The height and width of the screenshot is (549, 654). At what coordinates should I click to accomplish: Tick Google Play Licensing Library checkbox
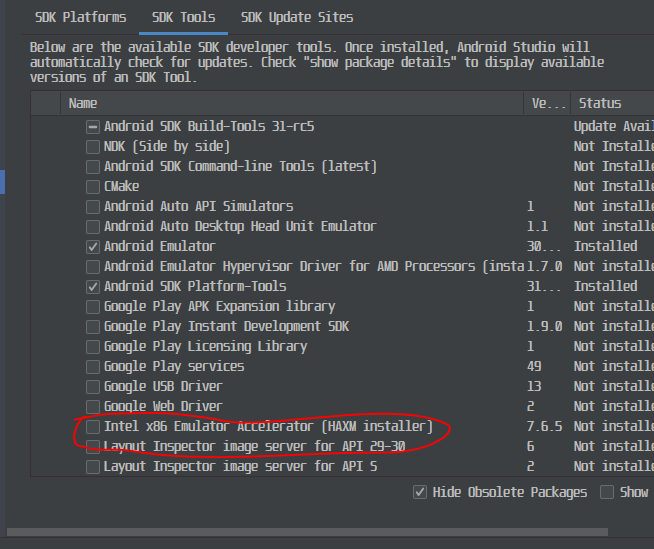[x=93, y=347]
